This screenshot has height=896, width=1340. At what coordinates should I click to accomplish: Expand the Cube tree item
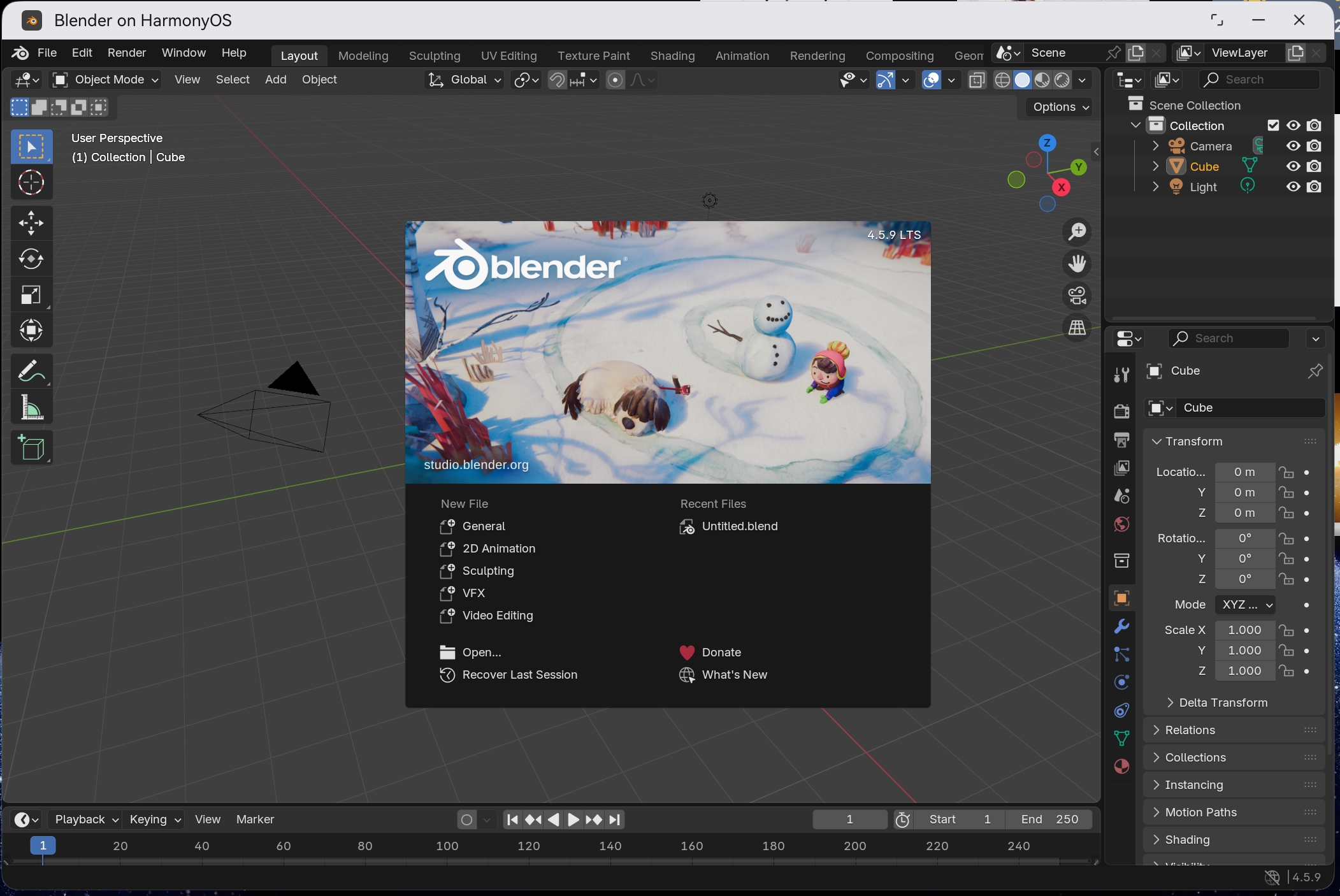1155,166
